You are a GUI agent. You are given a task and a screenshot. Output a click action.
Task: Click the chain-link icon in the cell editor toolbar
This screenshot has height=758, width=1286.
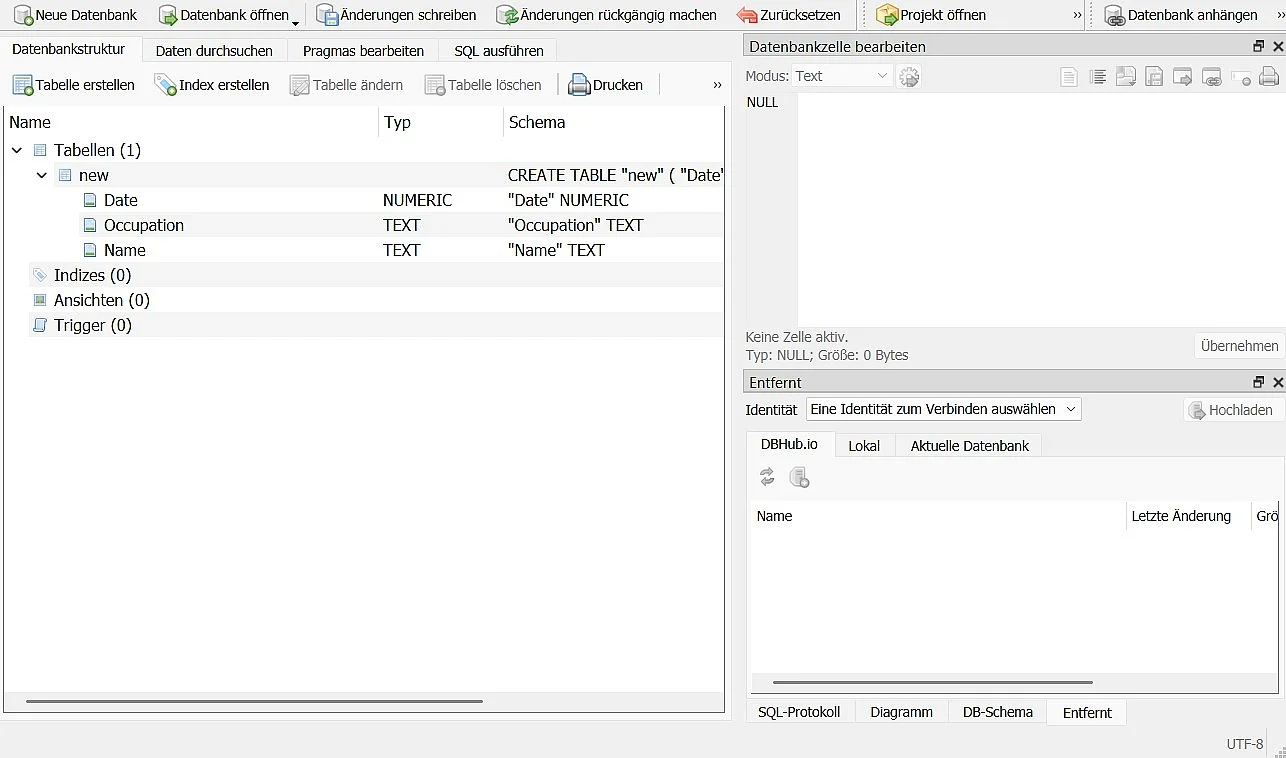coord(1212,77)
